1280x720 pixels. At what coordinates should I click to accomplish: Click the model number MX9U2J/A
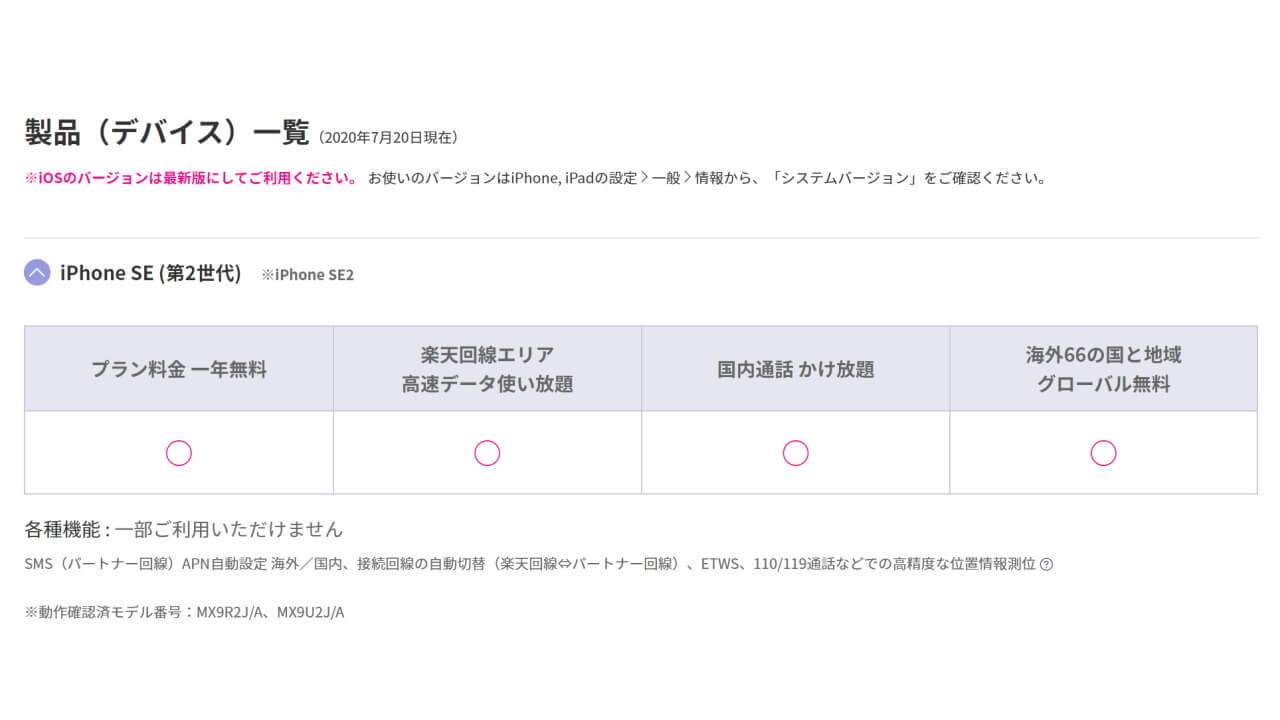(310, 612)
